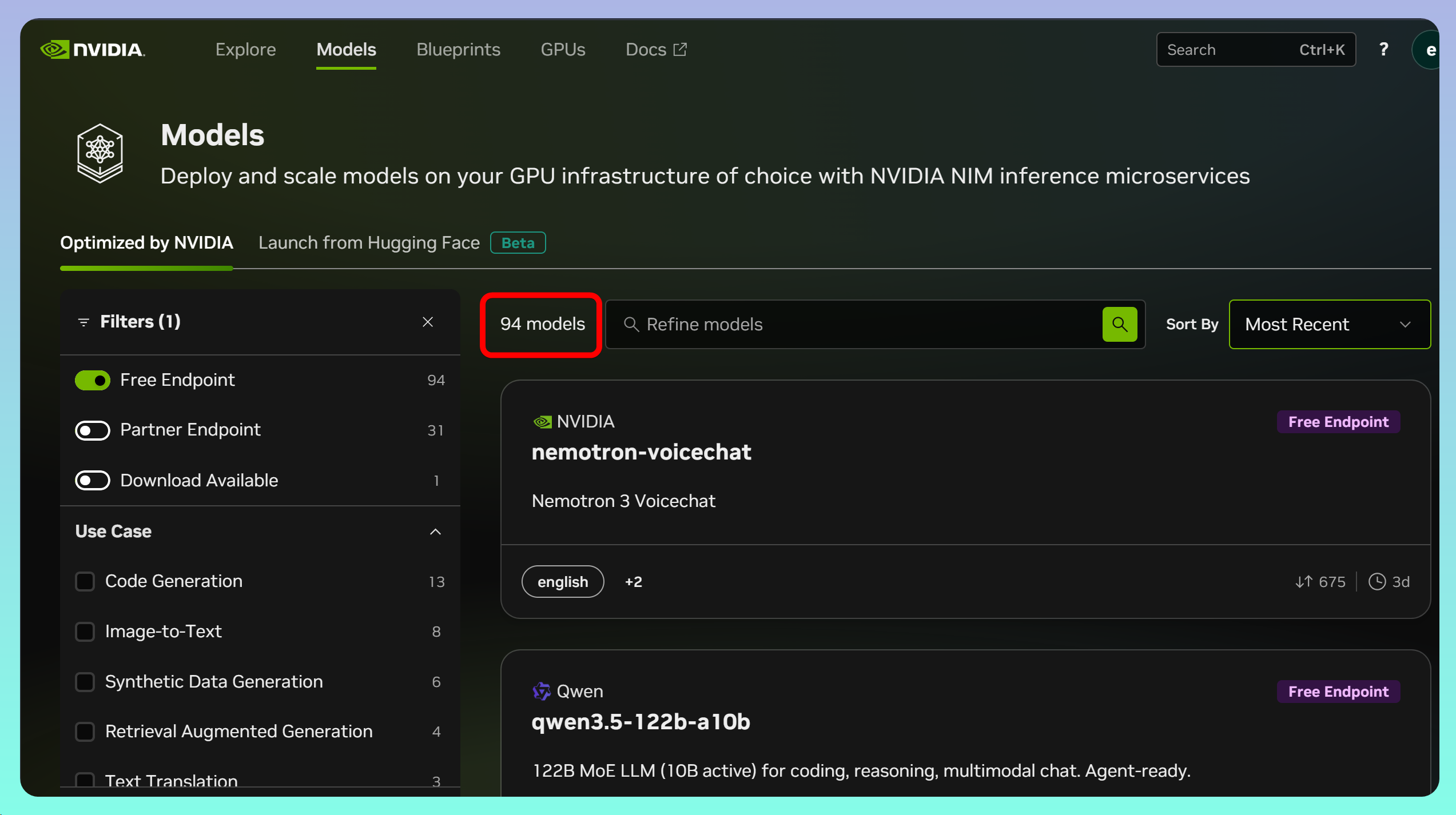
Task: Open the Blueprints menu item
Action: click(458, 50)
